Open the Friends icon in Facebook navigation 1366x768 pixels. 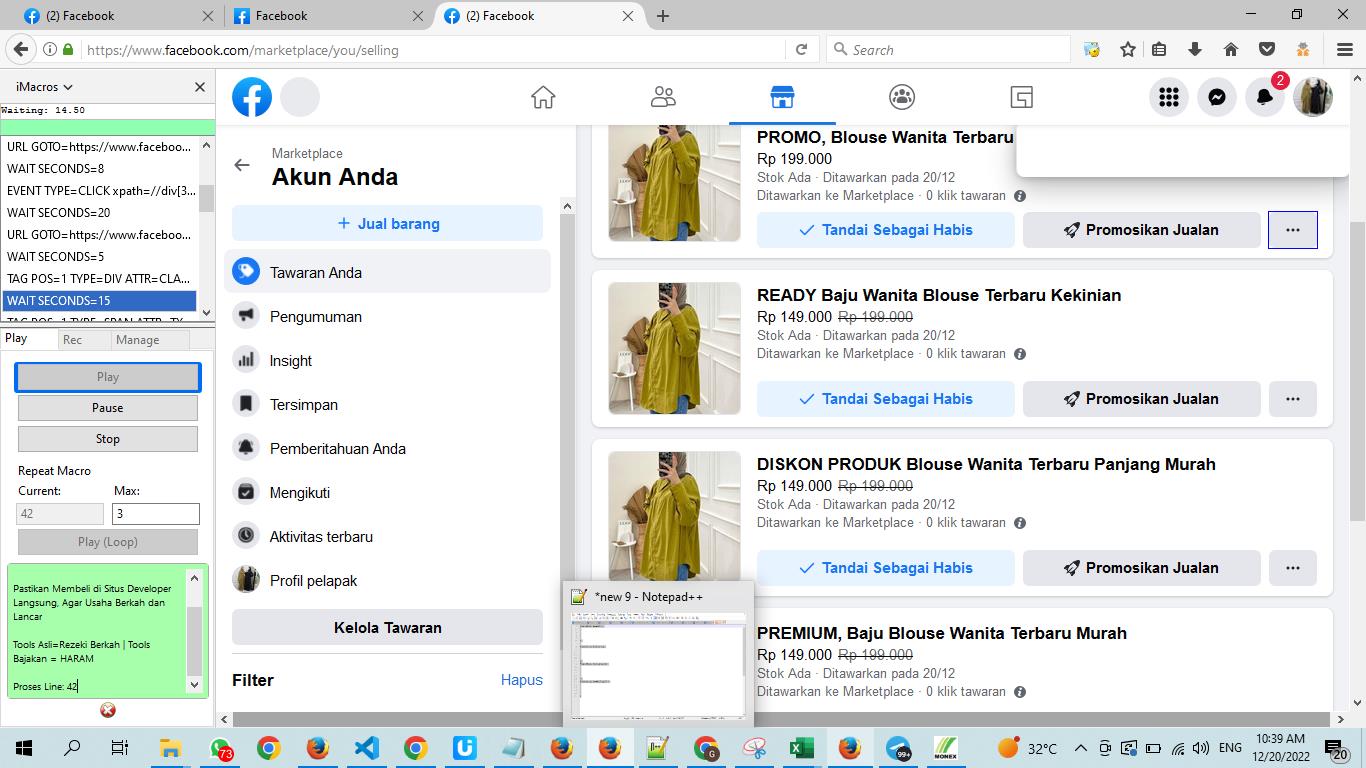(x=663, y=97)
